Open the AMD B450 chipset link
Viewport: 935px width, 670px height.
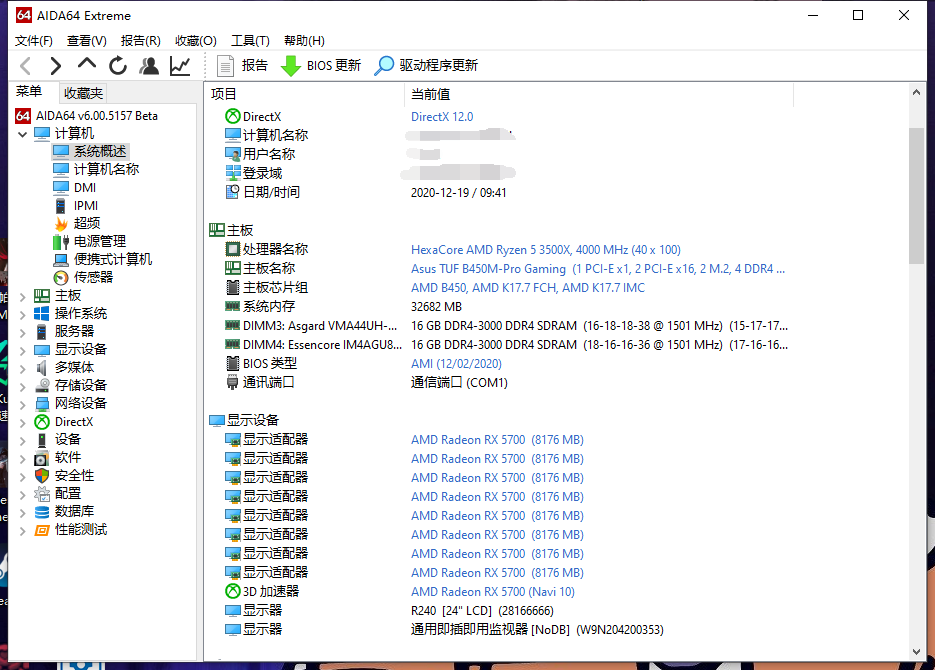pos(528,288)
